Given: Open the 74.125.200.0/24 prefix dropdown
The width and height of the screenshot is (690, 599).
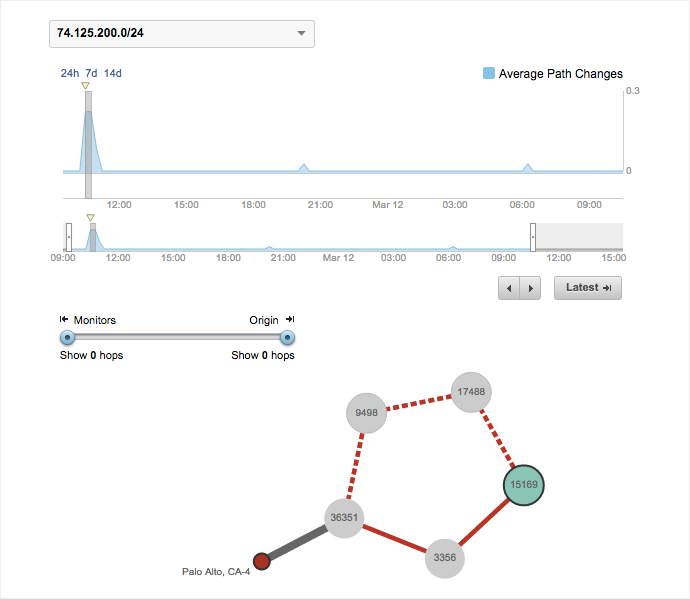Looking at the screenshot, I should point(181,34).
